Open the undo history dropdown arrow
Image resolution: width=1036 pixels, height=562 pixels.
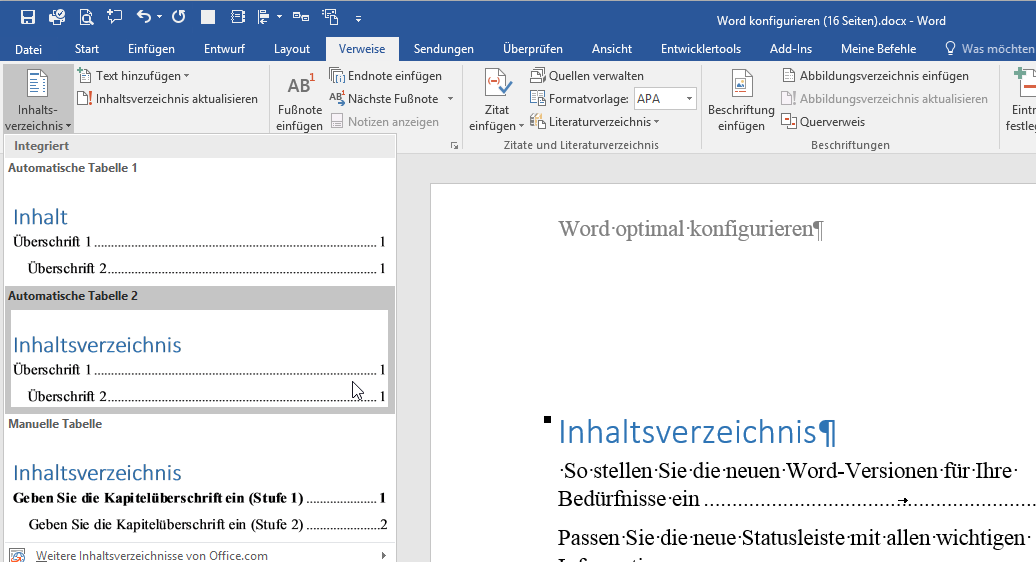click(x=159, y=17)
